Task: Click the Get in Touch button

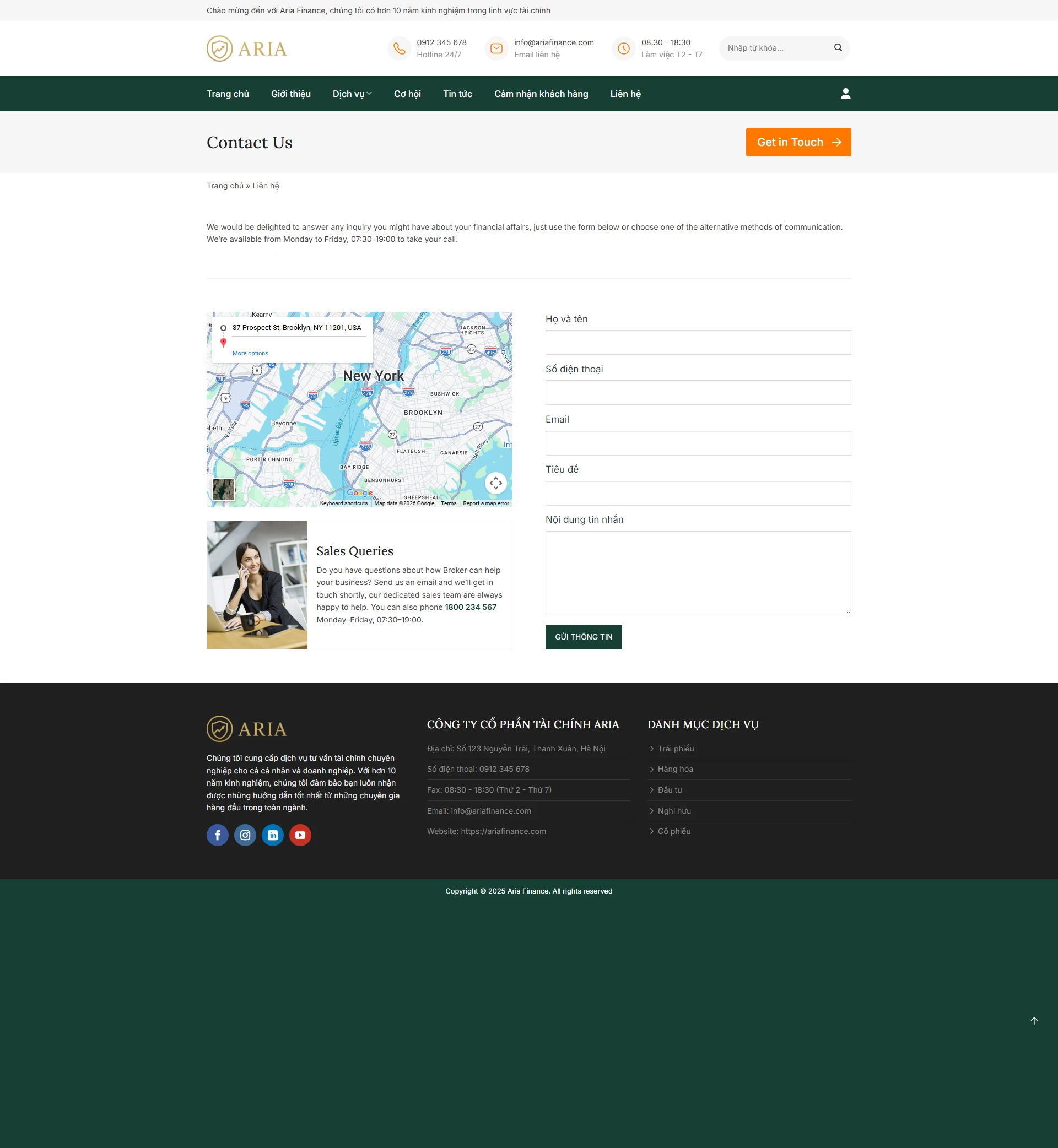Action: [798, 142]
